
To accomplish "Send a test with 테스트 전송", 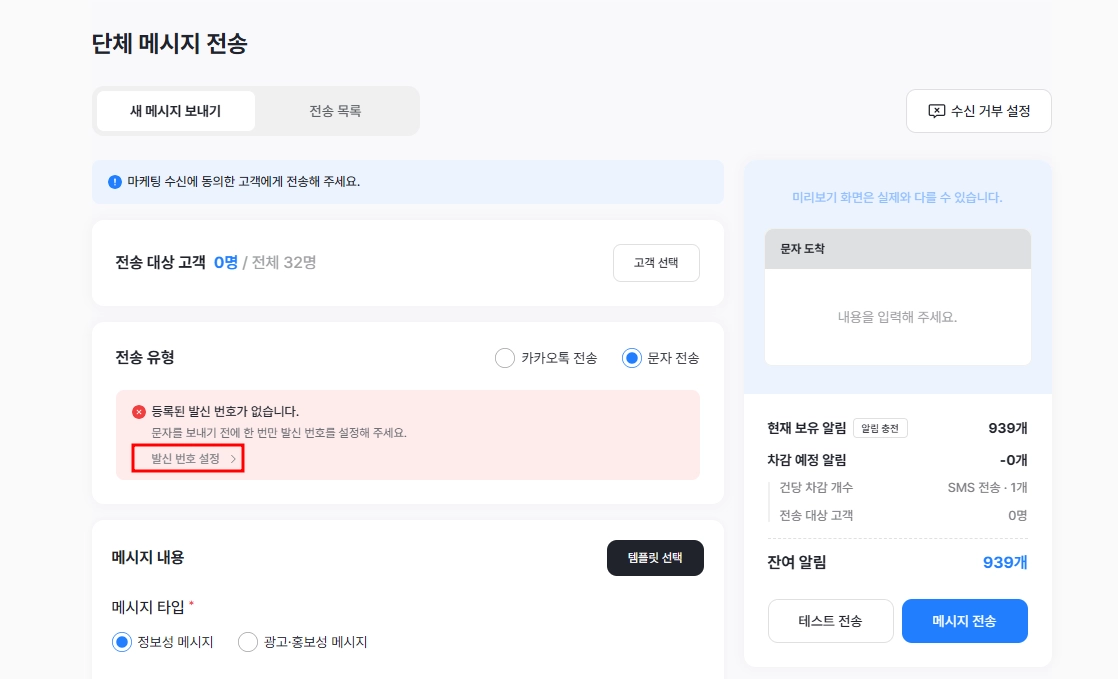I will pyautogui.click(x=831, y=621).
